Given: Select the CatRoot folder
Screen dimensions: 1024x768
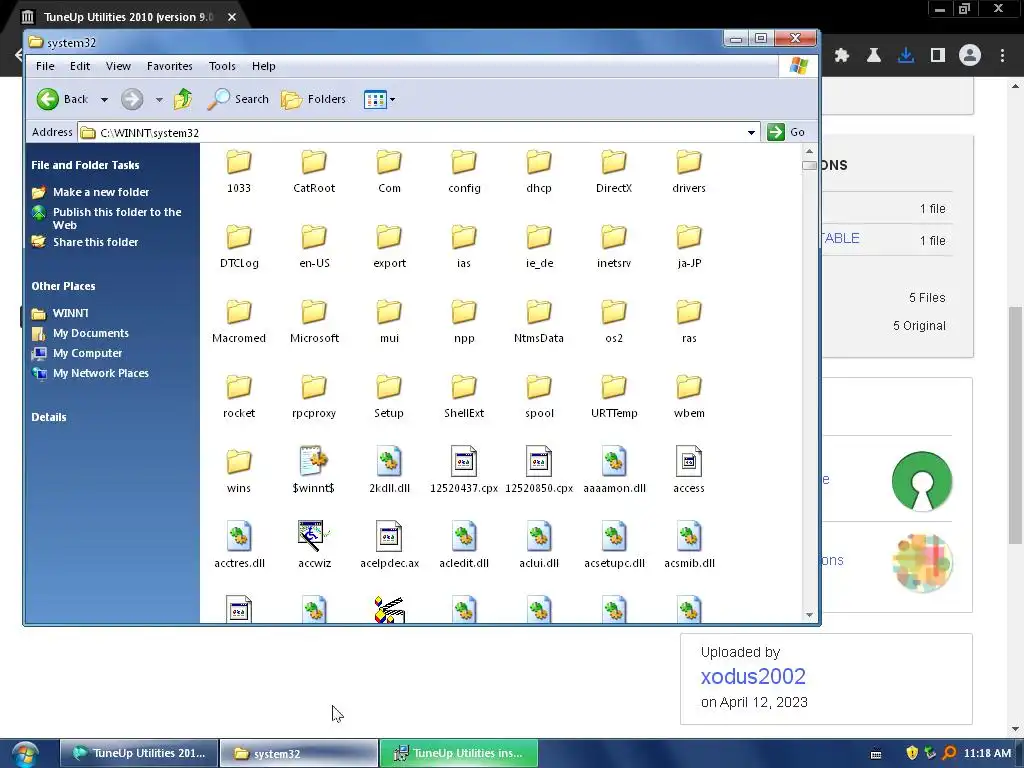Looking at the screenshot, I should tap(314, 172).
